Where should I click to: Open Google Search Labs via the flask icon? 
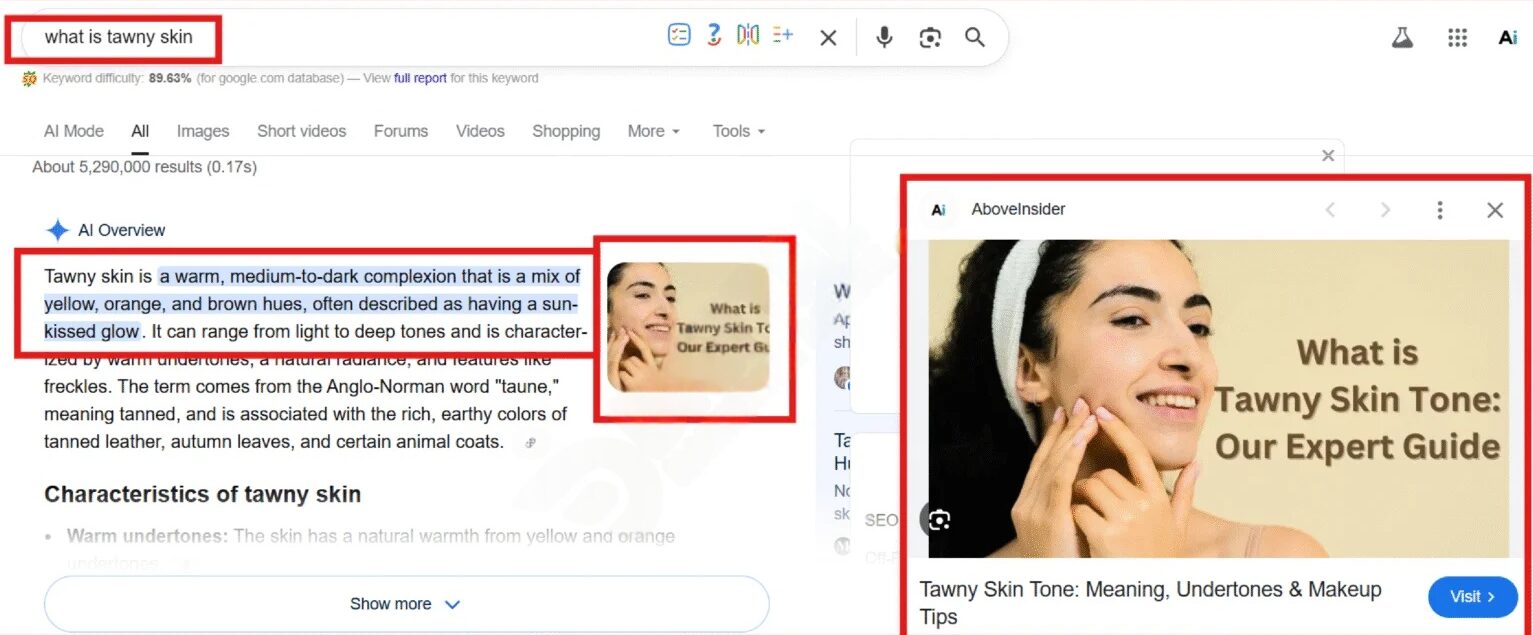[1402, 37]
